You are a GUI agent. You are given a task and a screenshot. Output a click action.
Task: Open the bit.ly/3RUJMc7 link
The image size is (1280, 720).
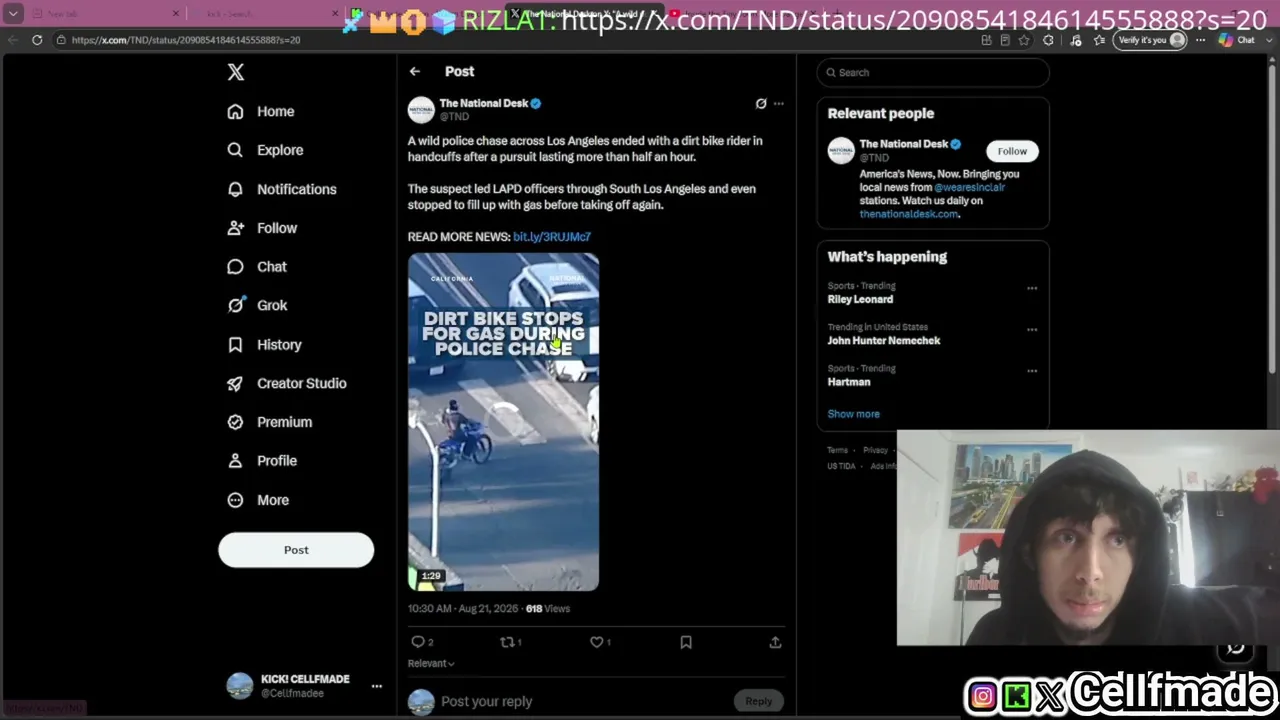tap(552, 237)
